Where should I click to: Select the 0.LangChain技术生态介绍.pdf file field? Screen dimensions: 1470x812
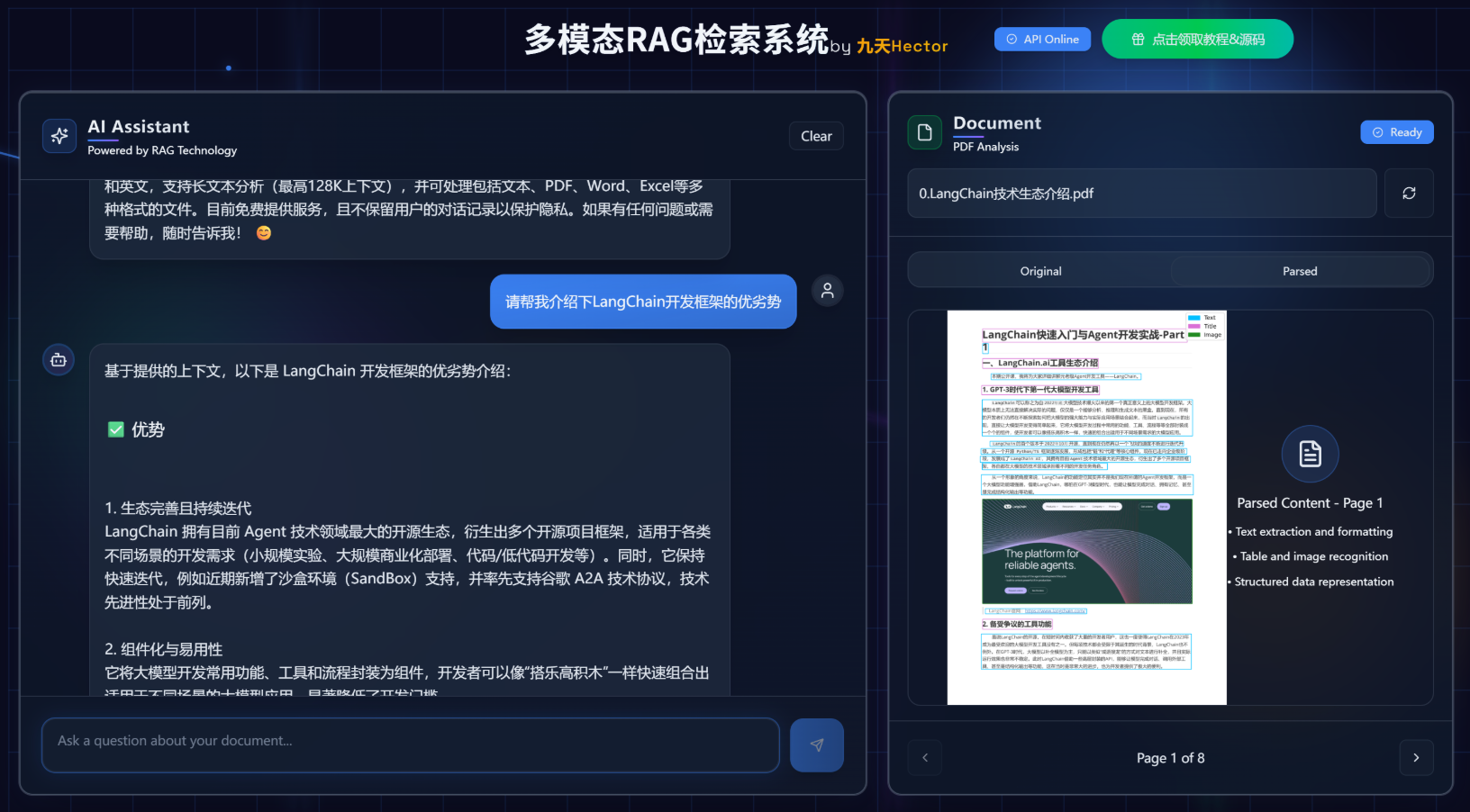(1142, 193)
